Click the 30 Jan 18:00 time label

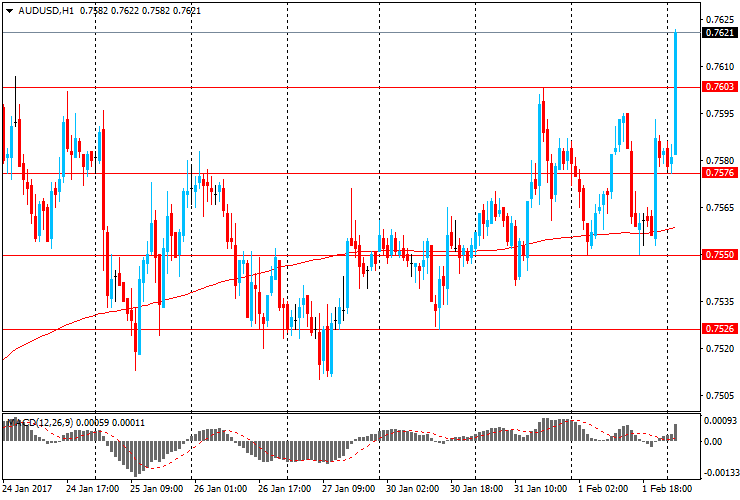point(474,490)
